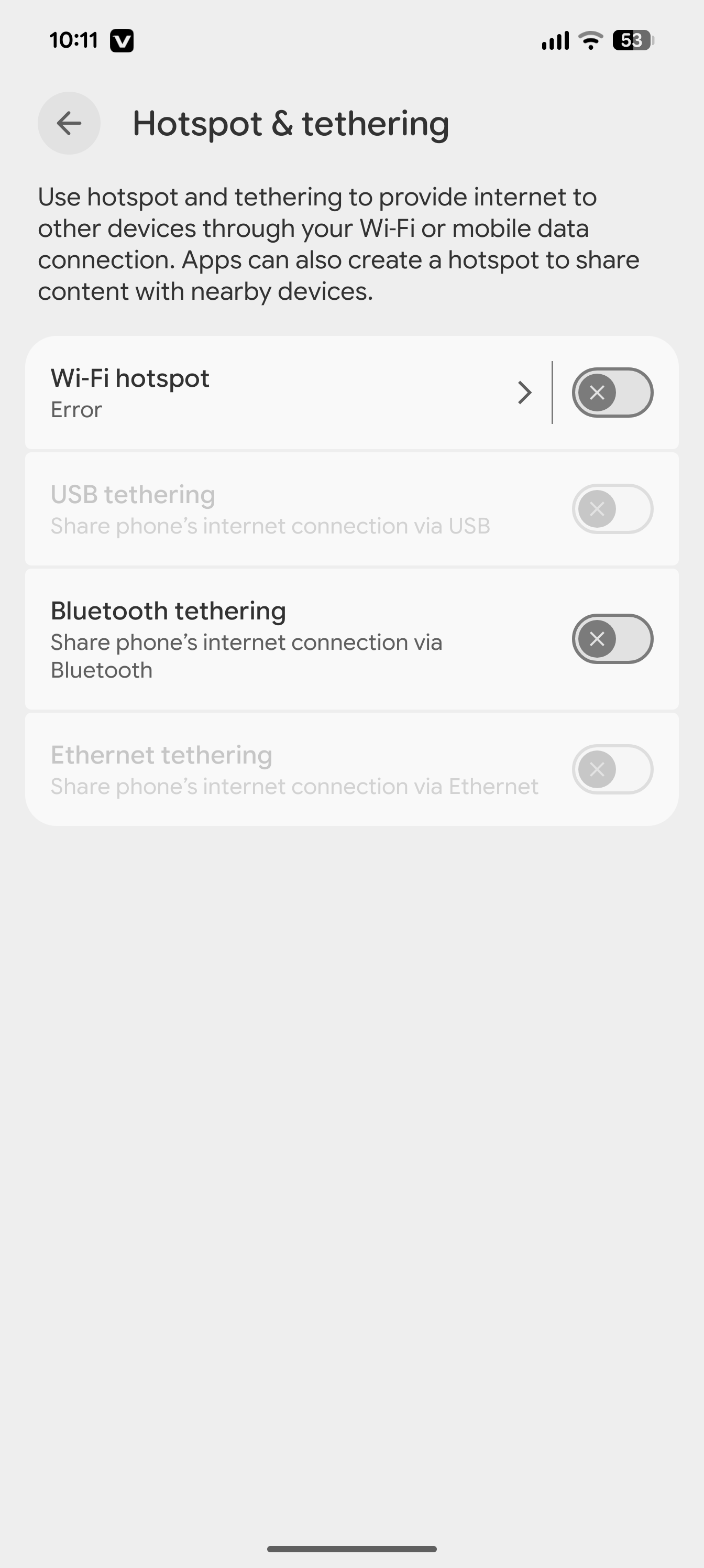Tap the battery level indicator
This screenshot has width=704, height=1568.
click(x=633, y=40)
